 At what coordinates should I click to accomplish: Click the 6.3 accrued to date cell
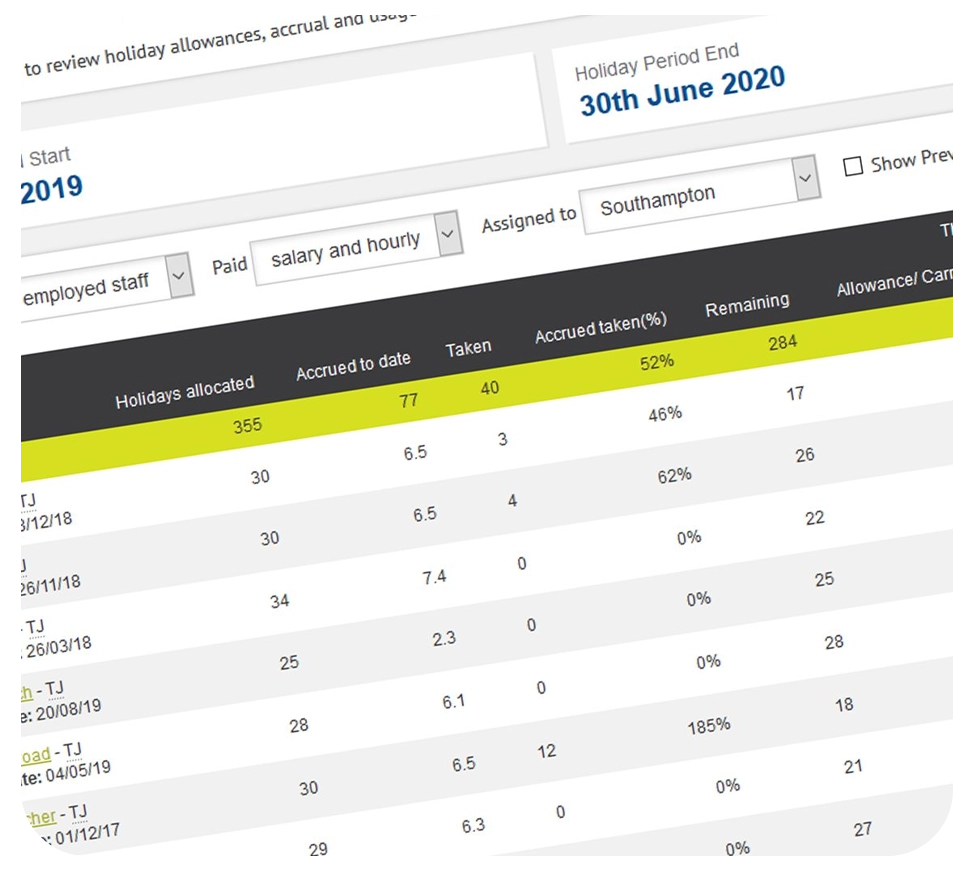[473, 826]
